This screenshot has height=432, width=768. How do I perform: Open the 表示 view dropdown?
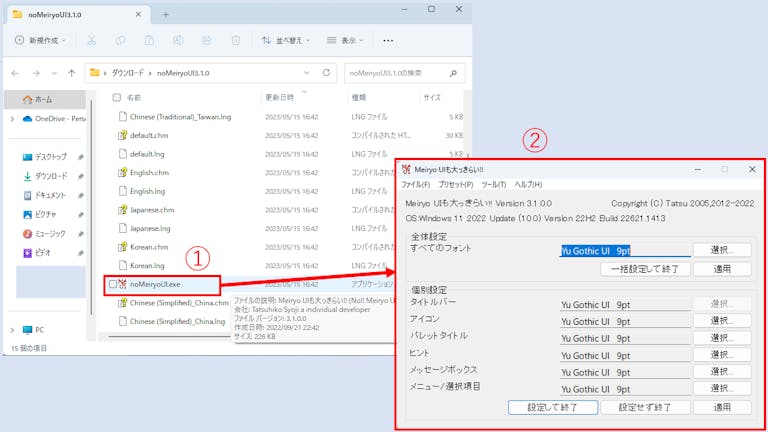pyautogui.click(x=345, y=40)
